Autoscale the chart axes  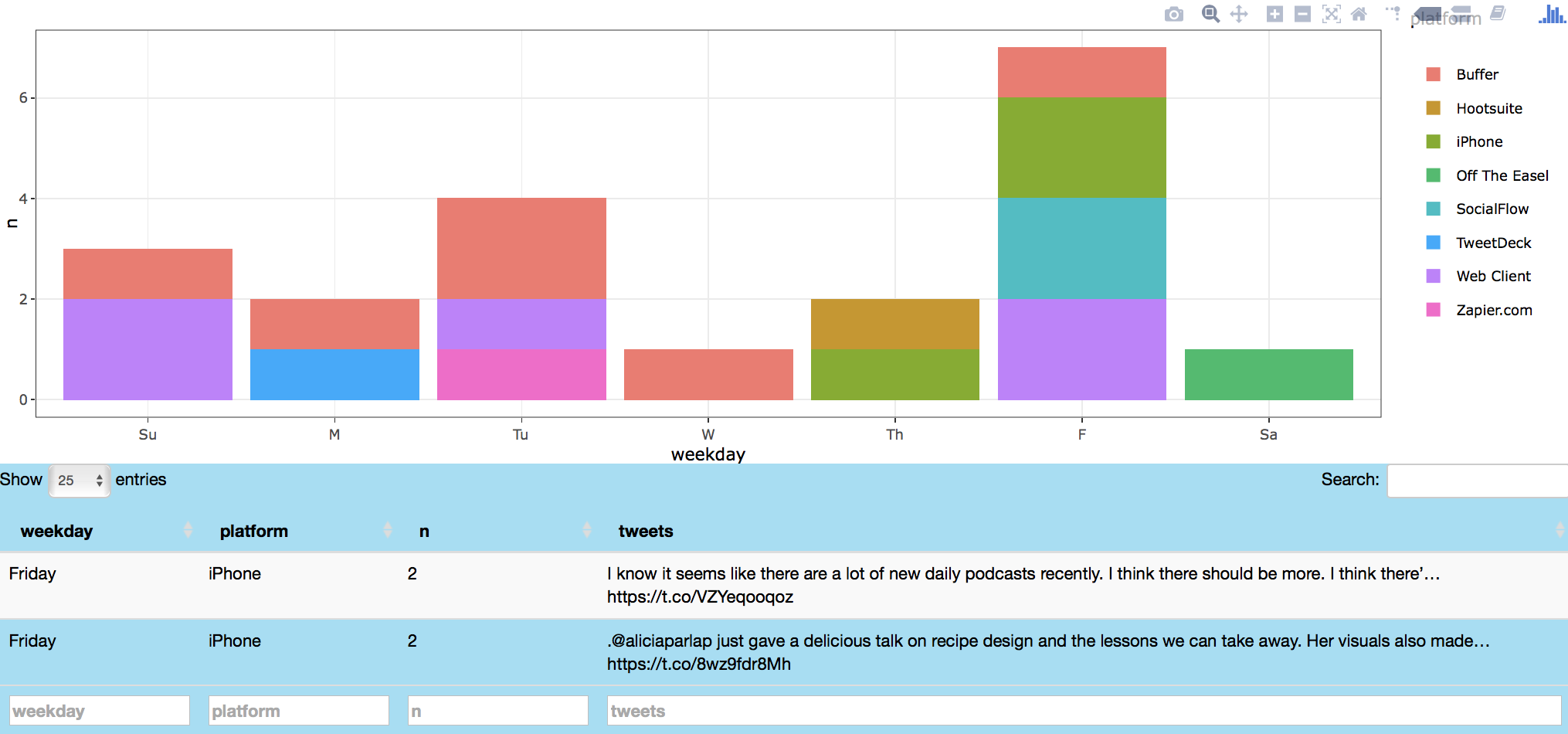1331,14
